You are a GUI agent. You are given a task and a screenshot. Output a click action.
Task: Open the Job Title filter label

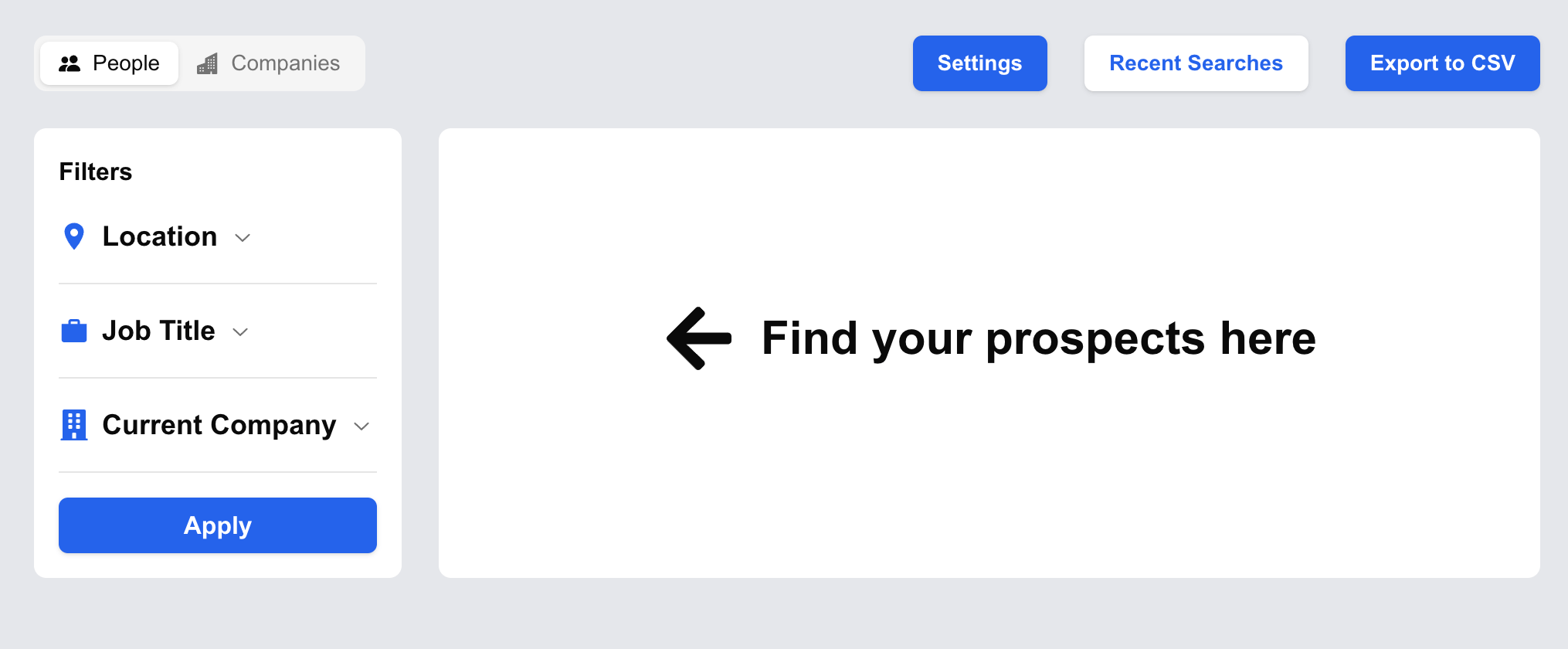click(x=158, y=331)
